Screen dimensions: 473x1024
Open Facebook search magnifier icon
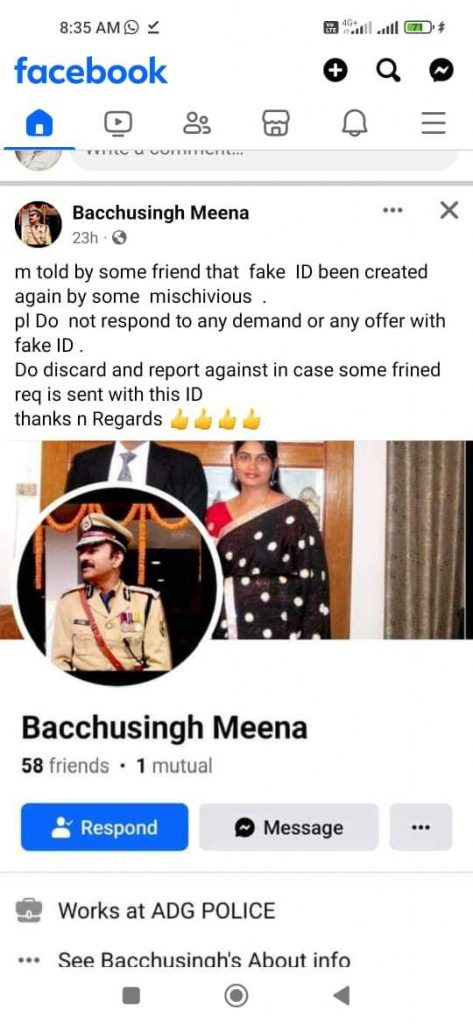[x=388, y=71]
